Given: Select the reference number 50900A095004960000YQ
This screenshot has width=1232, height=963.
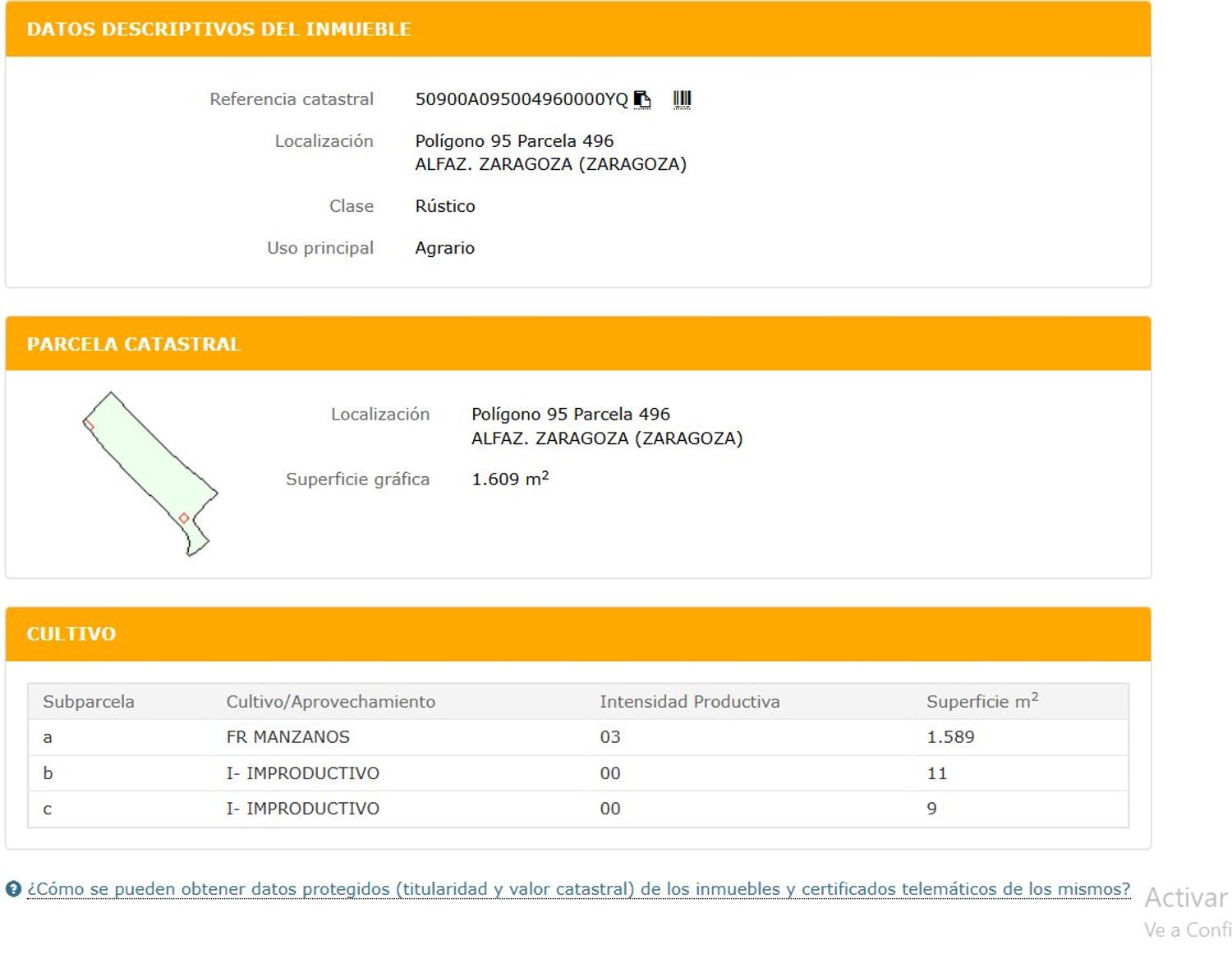Looking at the screenshot, I should point(521,99).
